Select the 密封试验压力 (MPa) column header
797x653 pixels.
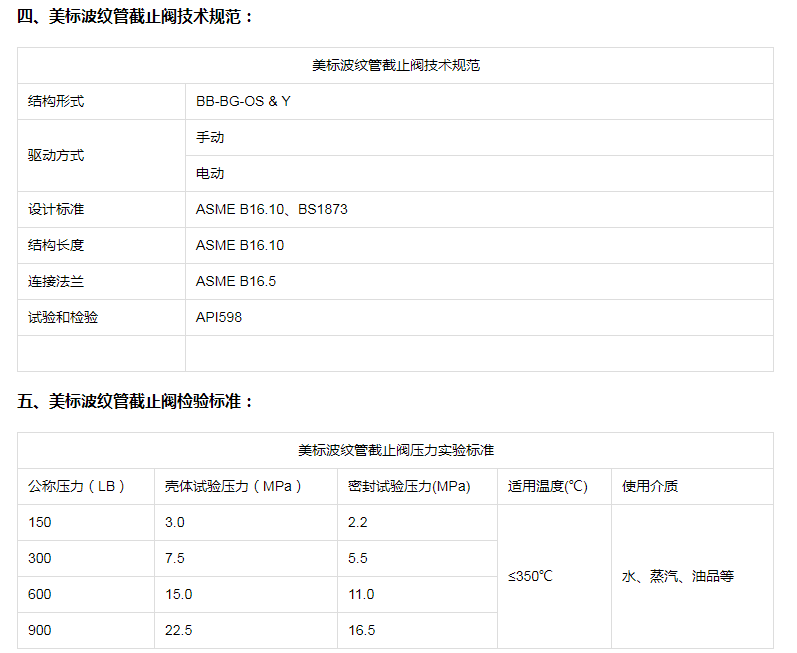coord(409,487)
